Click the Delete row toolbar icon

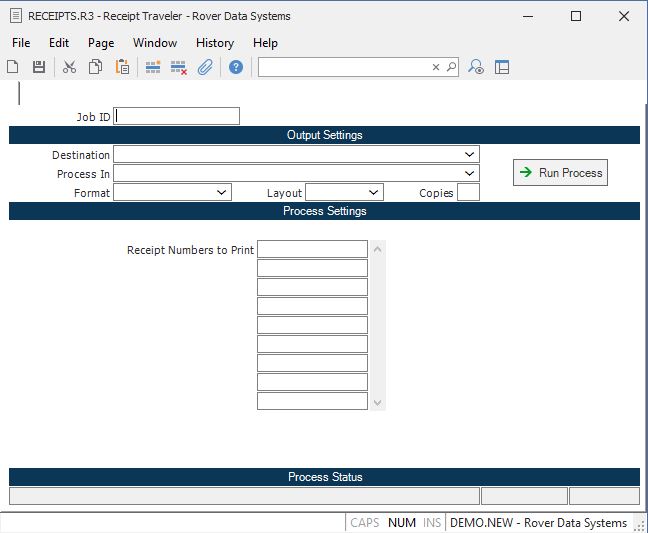[x=179, y=67]
